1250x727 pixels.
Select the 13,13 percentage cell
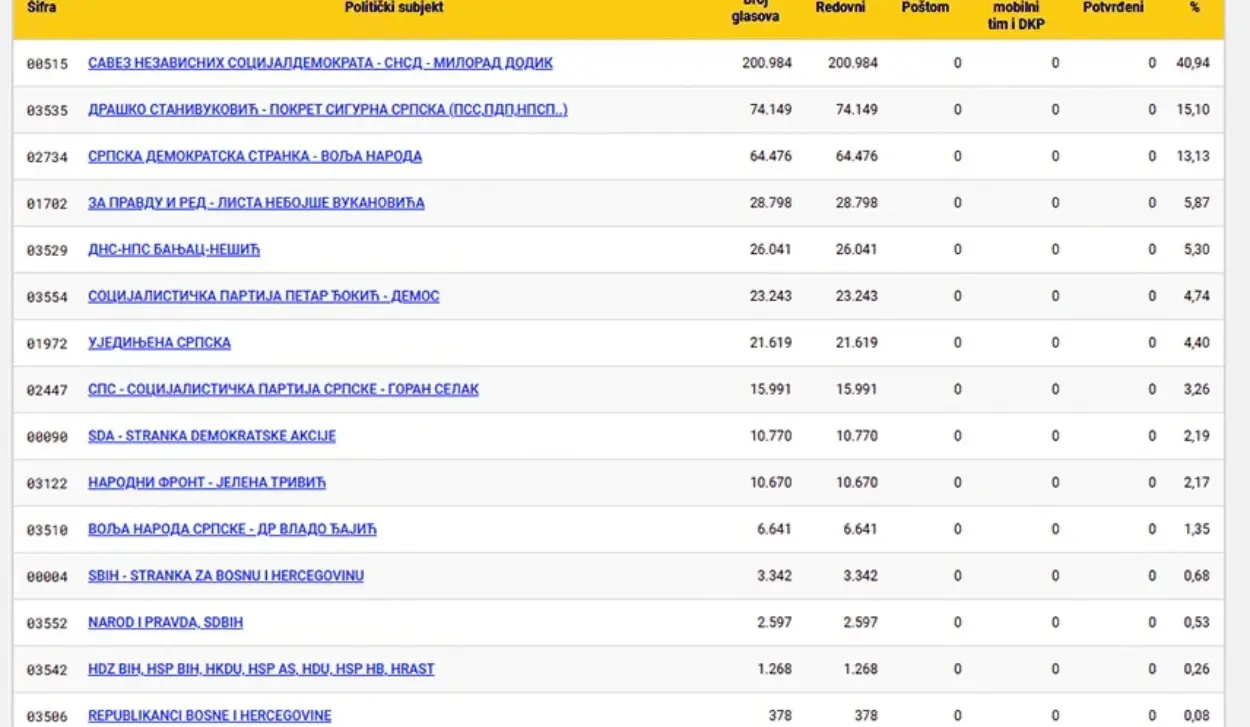pyautogui.click(x=1193, y=156)
